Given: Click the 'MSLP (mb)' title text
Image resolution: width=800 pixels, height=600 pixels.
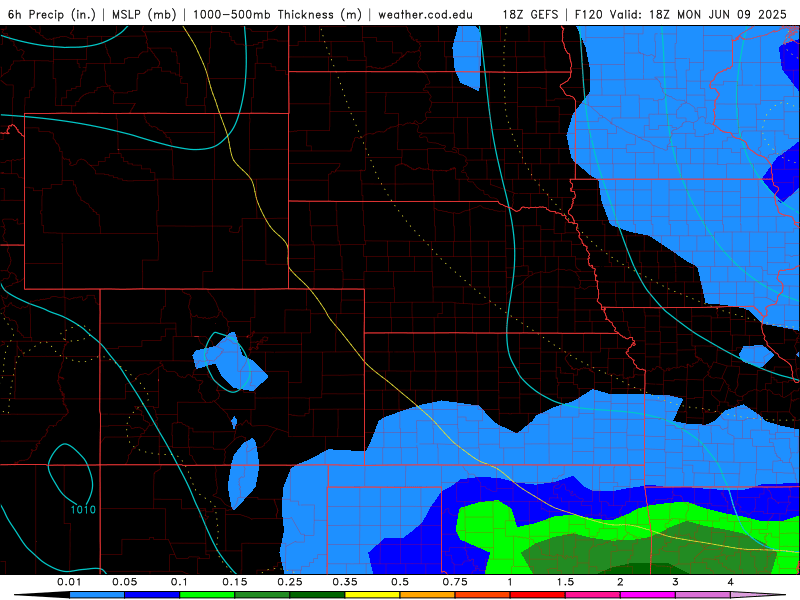Looking at the screenshot, I should 144,14.
